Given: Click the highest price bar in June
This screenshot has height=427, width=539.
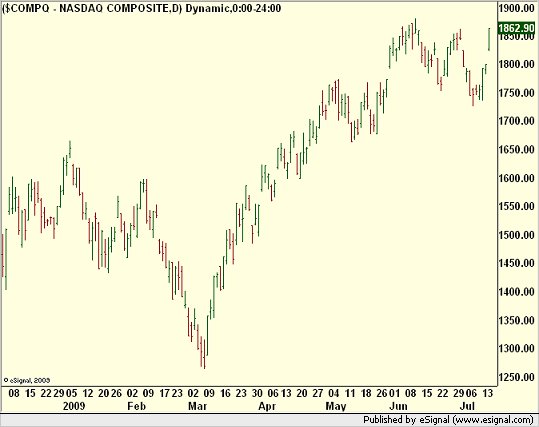Looking at the screenshot, I should pos(415,26).
